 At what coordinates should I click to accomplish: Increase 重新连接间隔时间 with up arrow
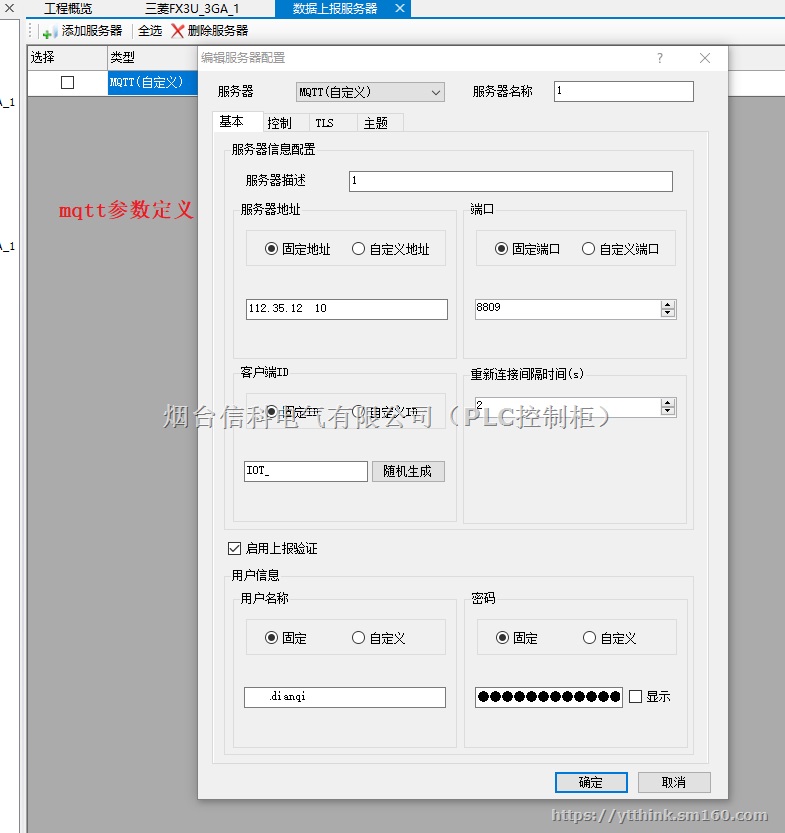click(668, 403)
